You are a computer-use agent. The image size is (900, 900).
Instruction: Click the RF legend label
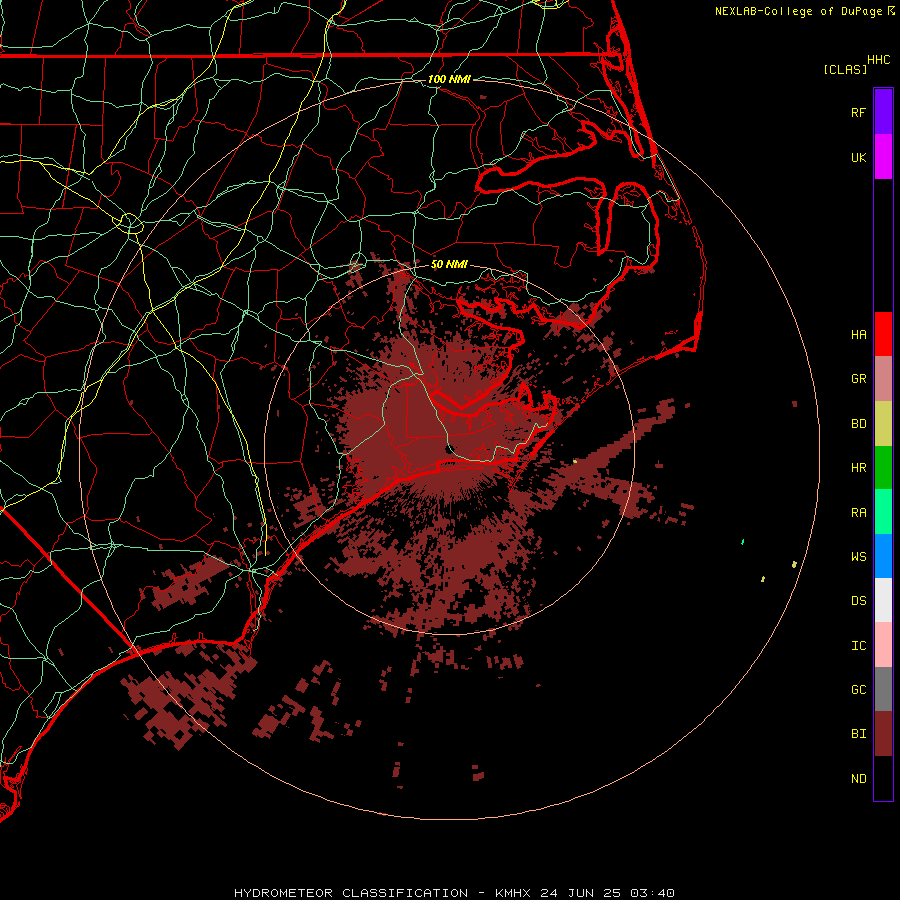(858, 112)
